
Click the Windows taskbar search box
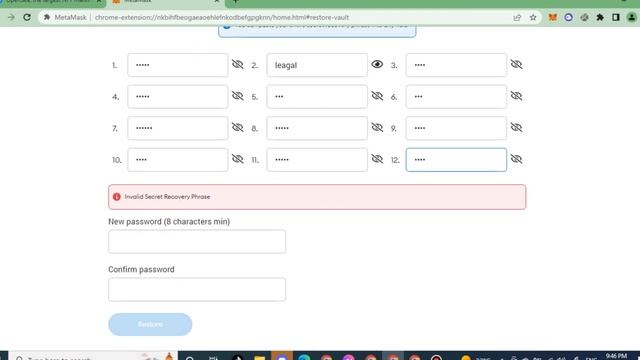(93, 357)
